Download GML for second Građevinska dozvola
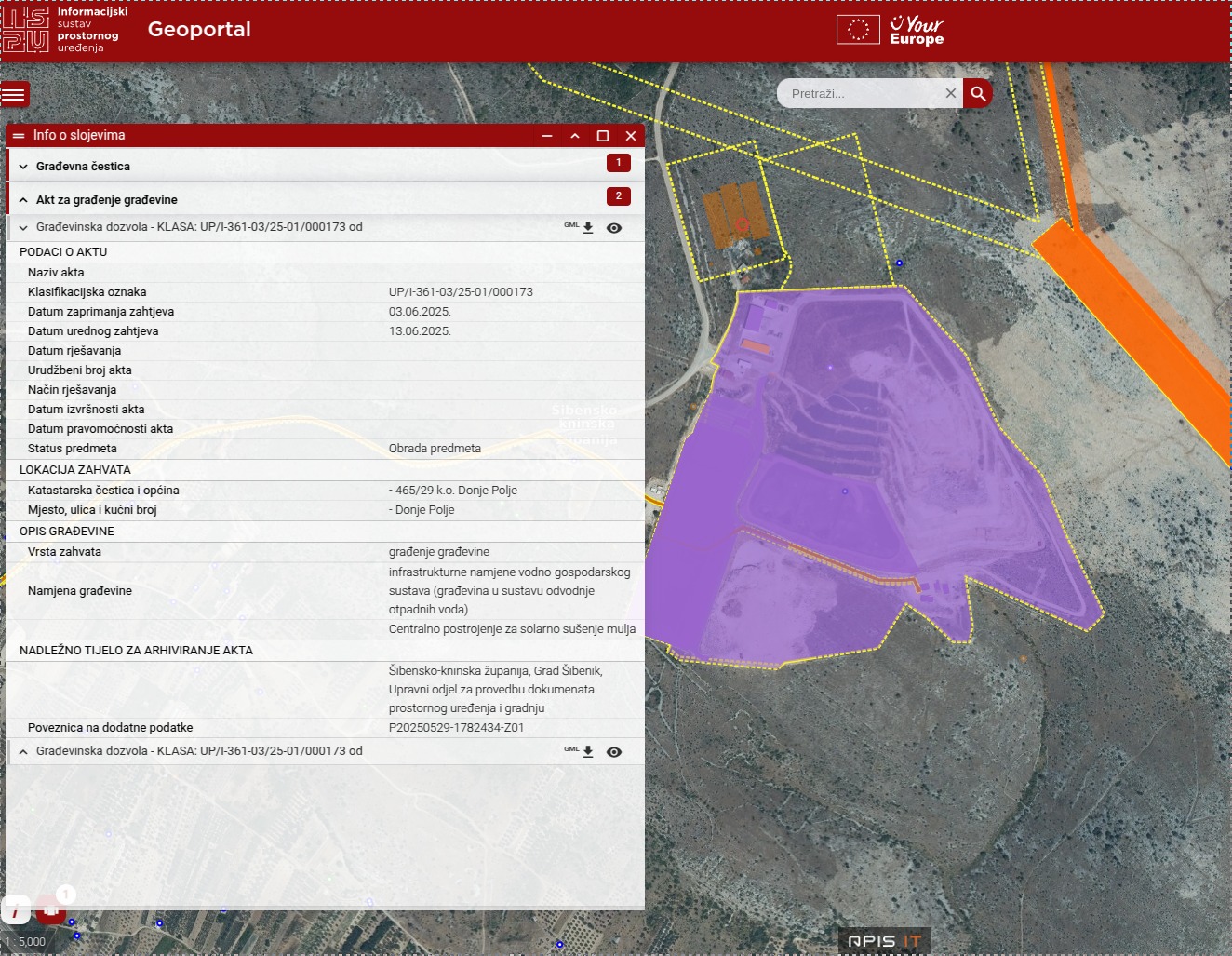The height and width of the screenshot is (956, 1232). tap(587, 751)
